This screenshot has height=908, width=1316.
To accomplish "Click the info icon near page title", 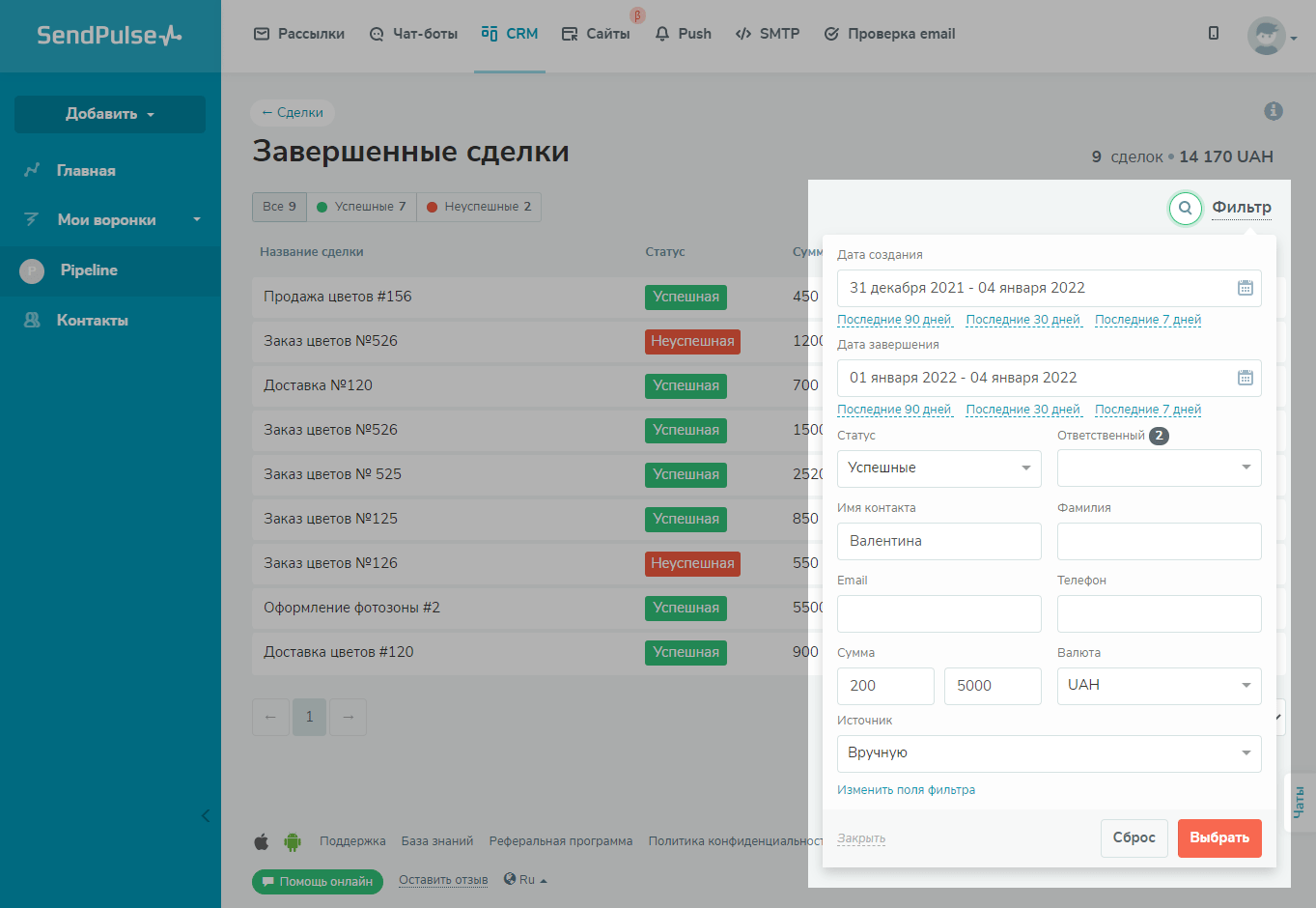I will (1274, 111).
